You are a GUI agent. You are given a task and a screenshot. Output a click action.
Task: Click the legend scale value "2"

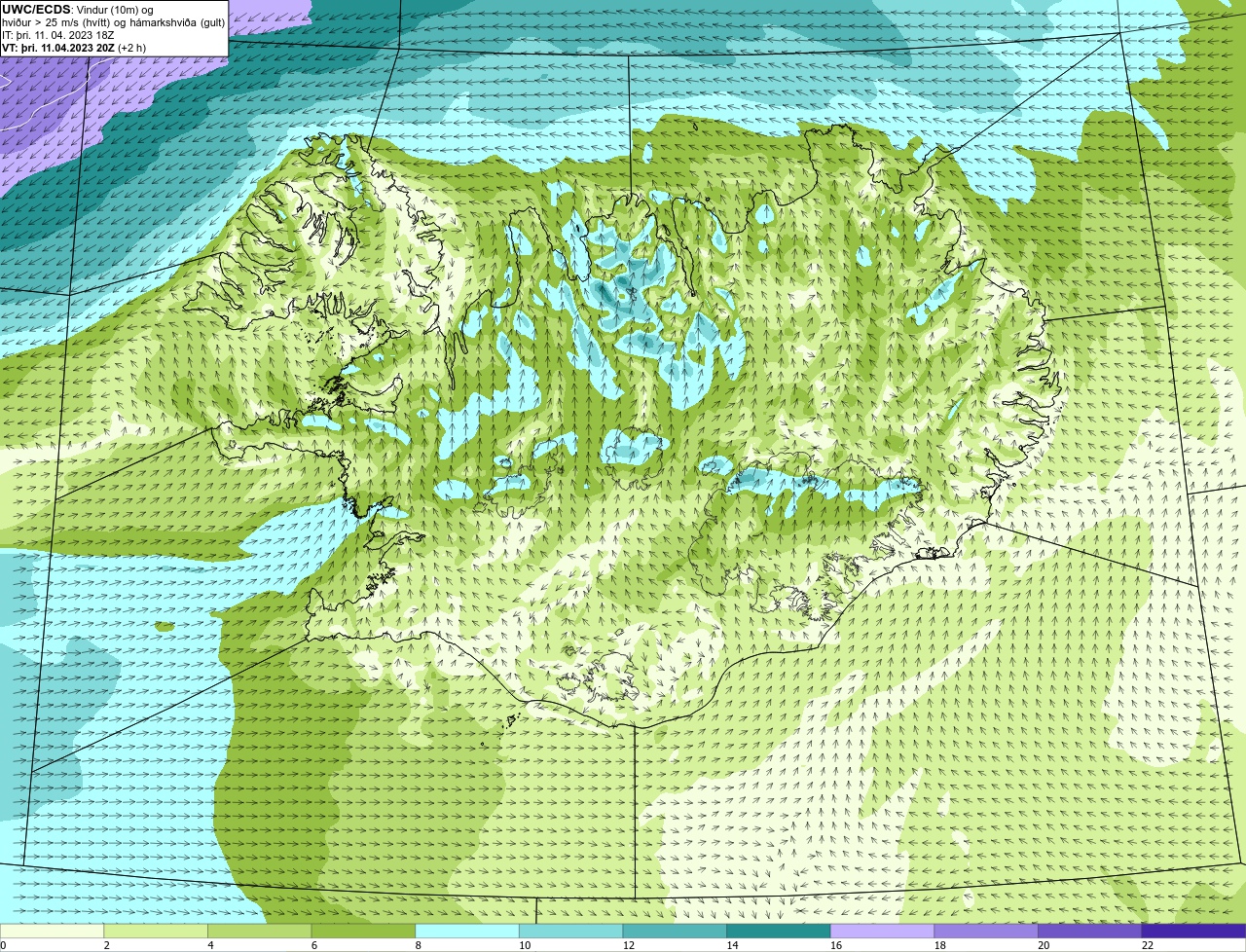(x=106, y=945)
